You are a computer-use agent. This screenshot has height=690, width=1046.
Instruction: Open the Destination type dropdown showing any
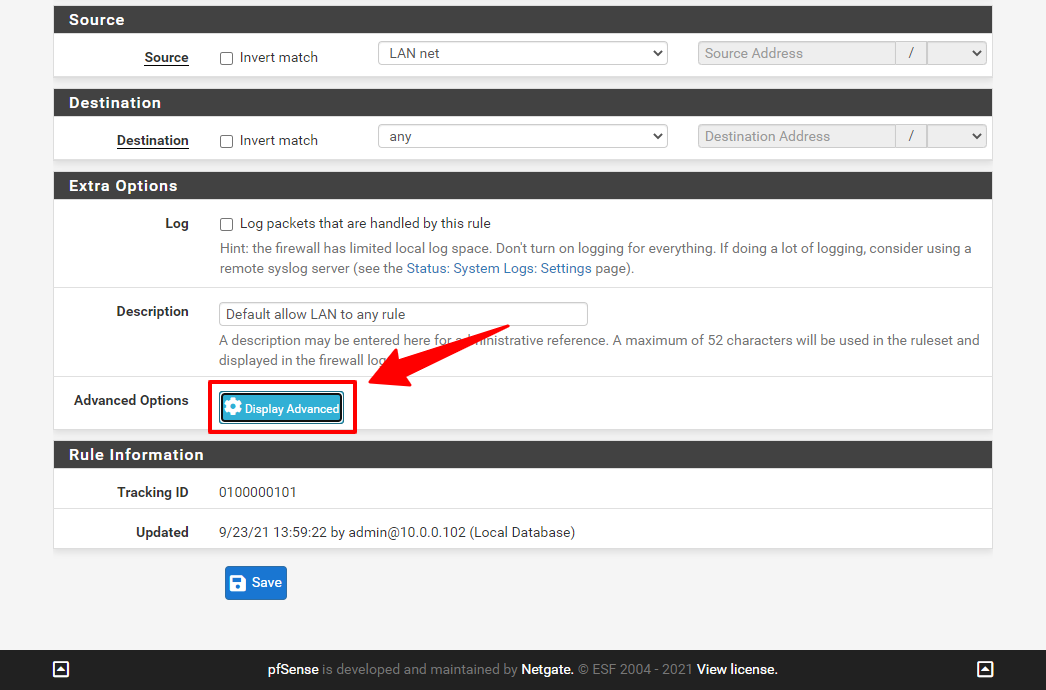pyautogui.click(x=522, y=136)
